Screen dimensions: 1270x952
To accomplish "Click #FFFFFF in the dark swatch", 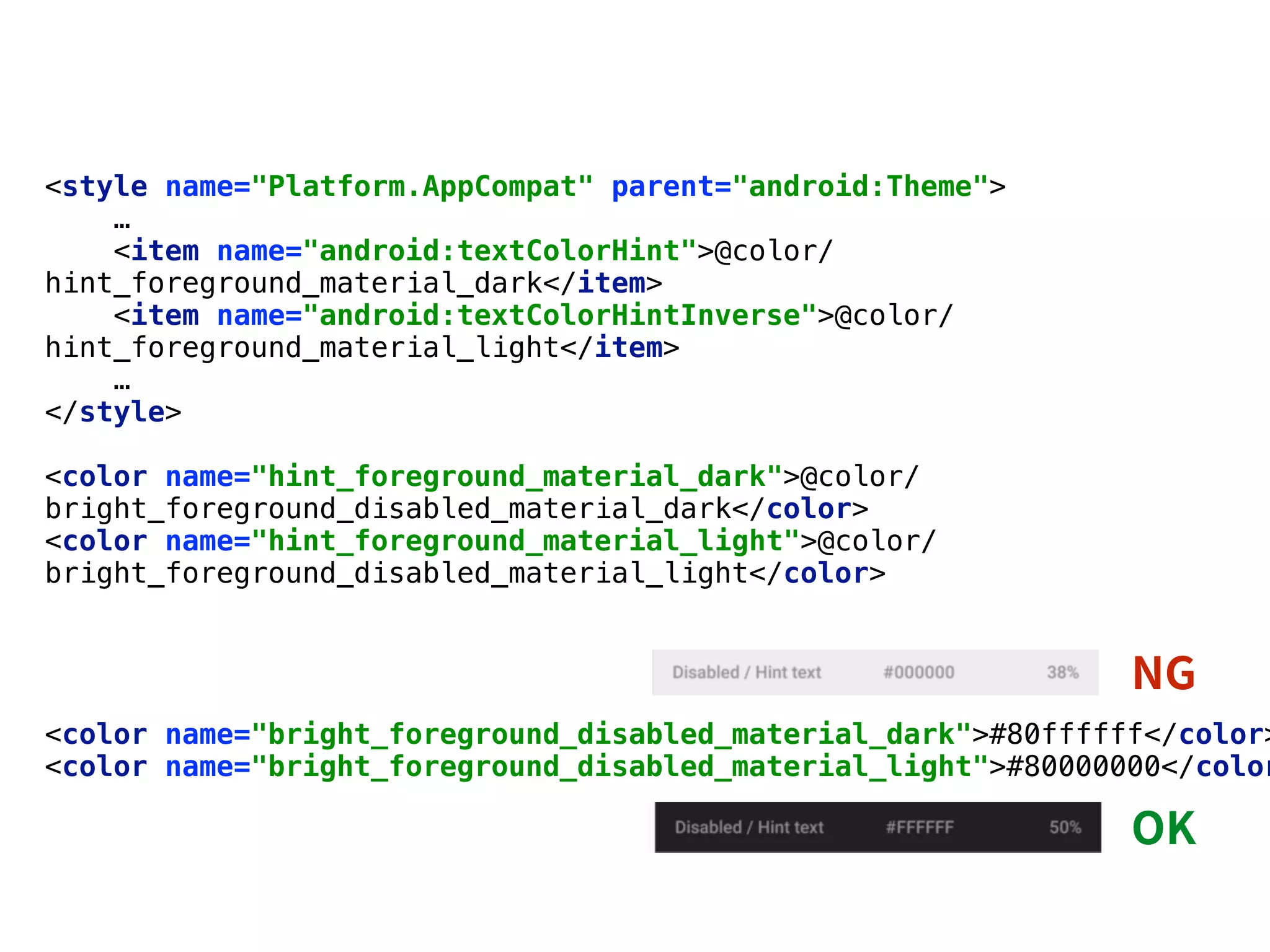I will click(920, 827).
